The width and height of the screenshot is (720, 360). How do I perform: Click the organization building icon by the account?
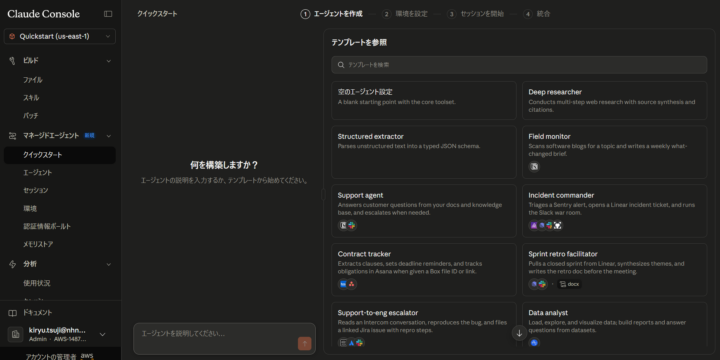click(x=15, y=334)
